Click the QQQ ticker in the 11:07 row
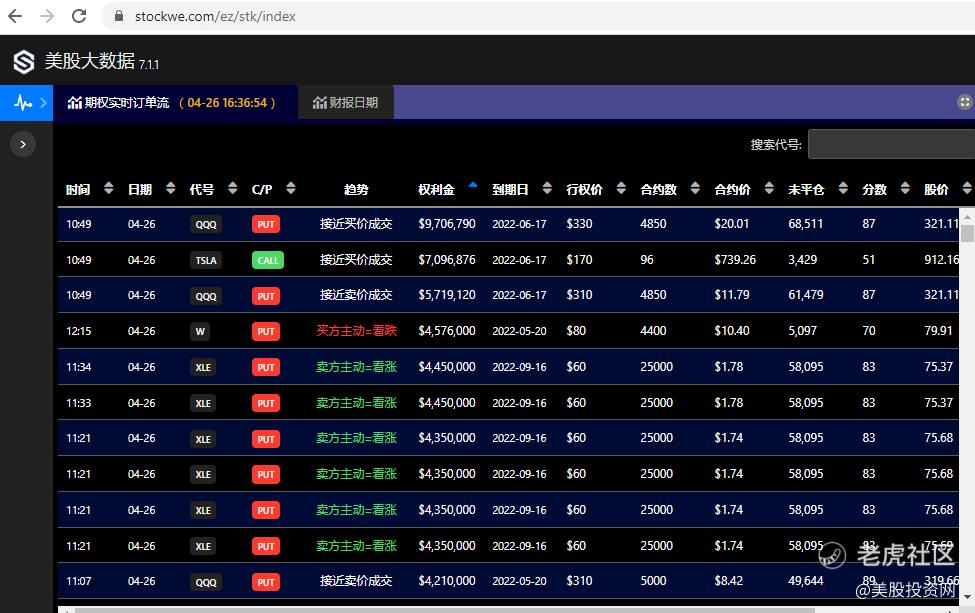 (x=206, y=582)
